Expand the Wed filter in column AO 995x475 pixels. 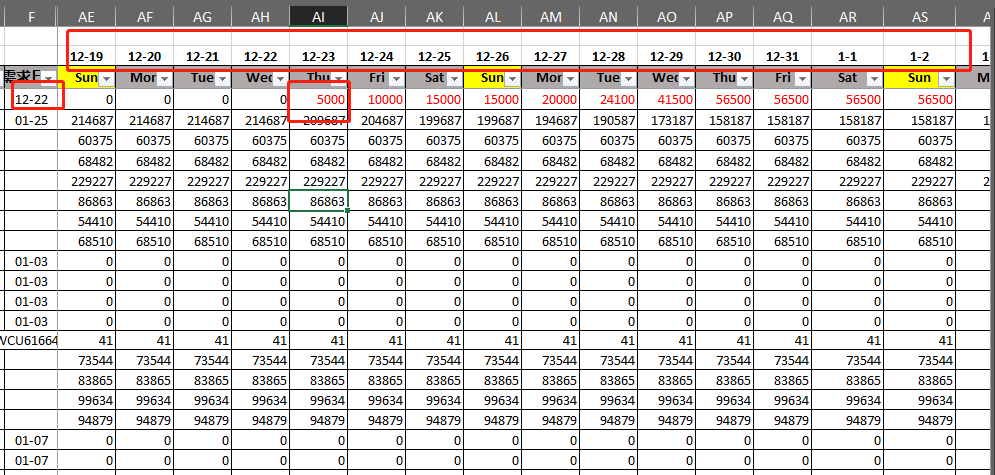(x=686, y=78)
